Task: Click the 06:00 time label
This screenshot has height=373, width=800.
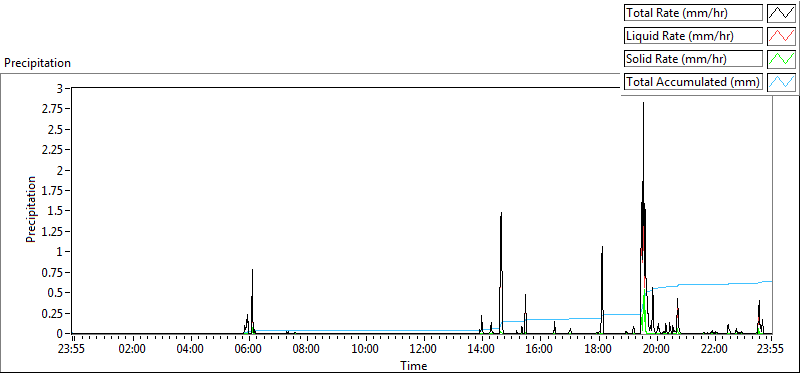Action: pyautogui.click(x=249, y=350)
